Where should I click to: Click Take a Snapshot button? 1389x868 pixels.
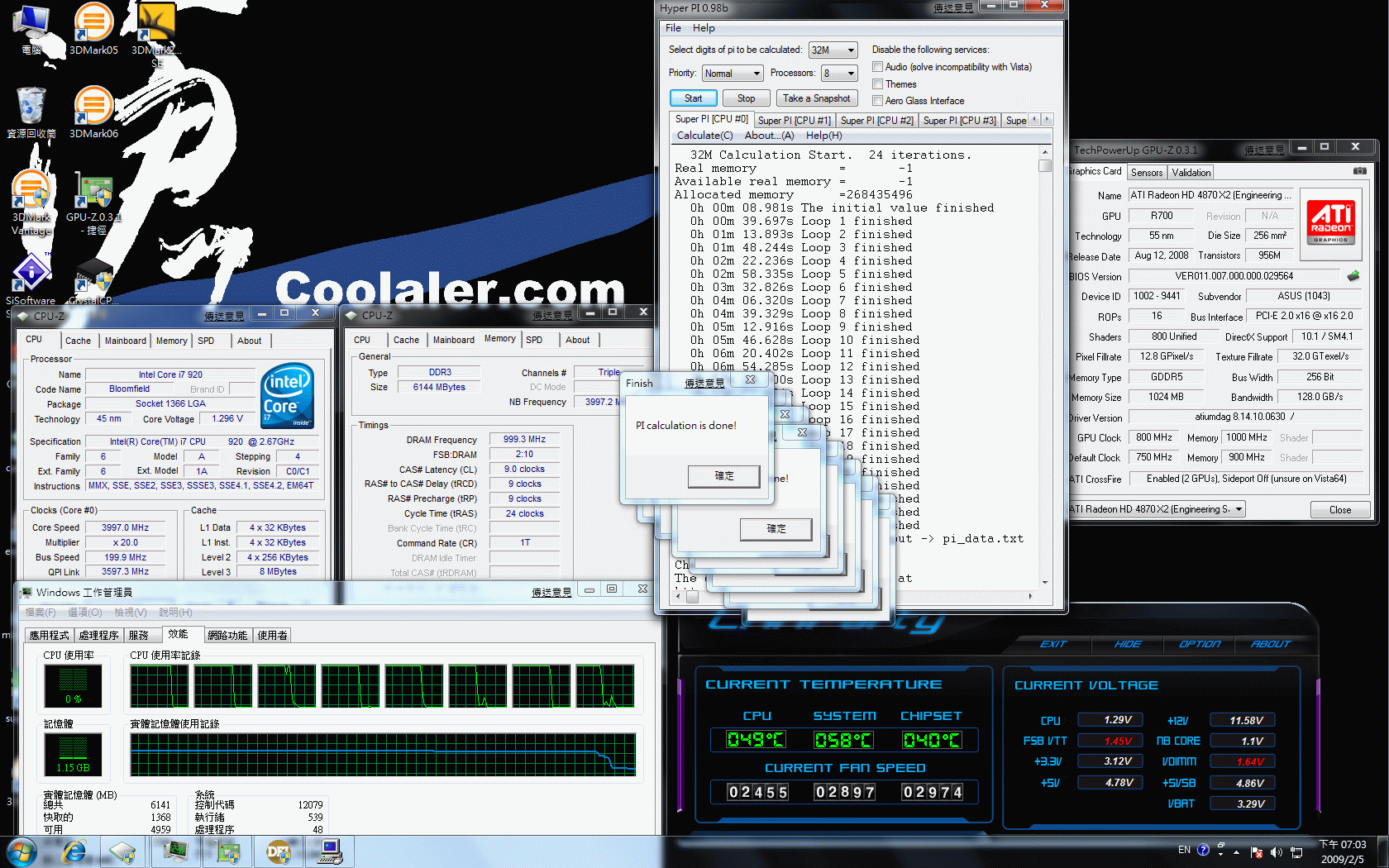click(x=816, y=98)
